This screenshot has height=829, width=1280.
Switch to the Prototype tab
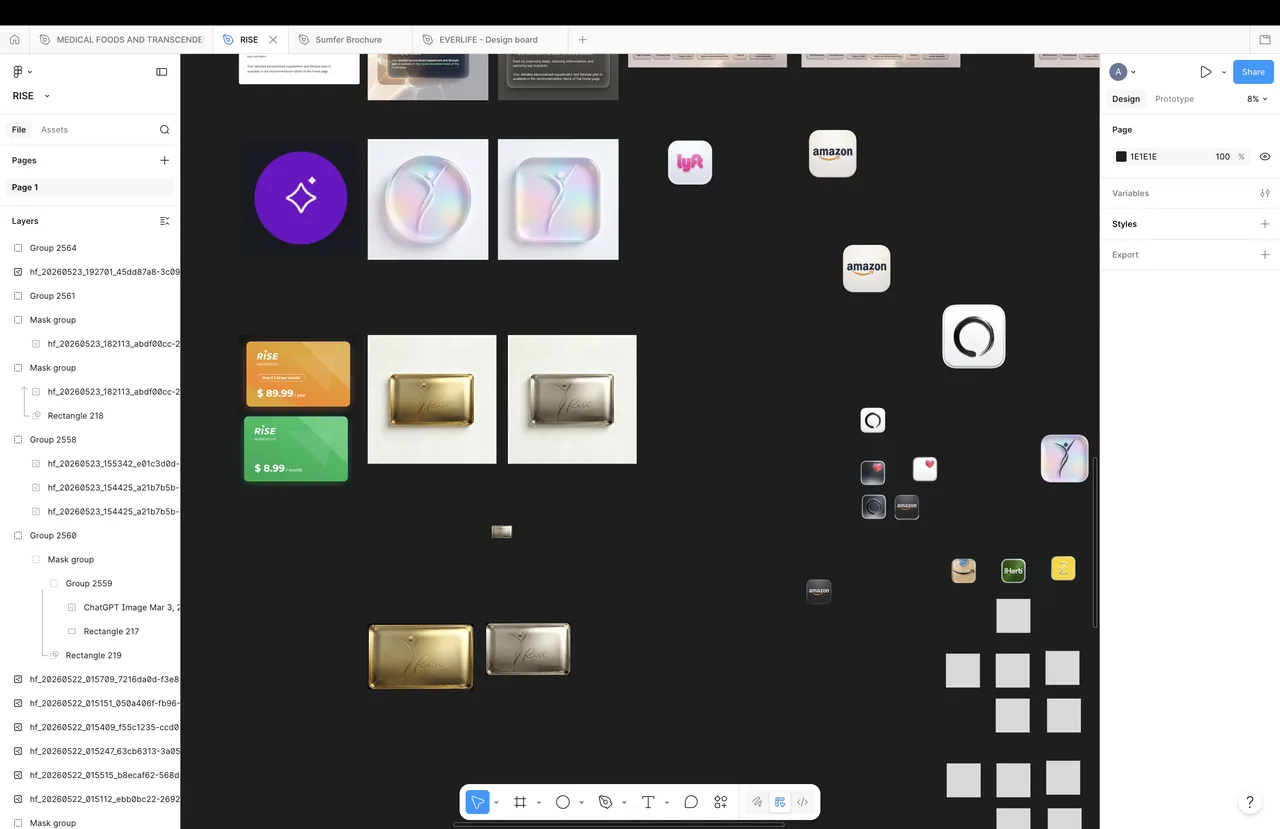(x=1174, y=99)
